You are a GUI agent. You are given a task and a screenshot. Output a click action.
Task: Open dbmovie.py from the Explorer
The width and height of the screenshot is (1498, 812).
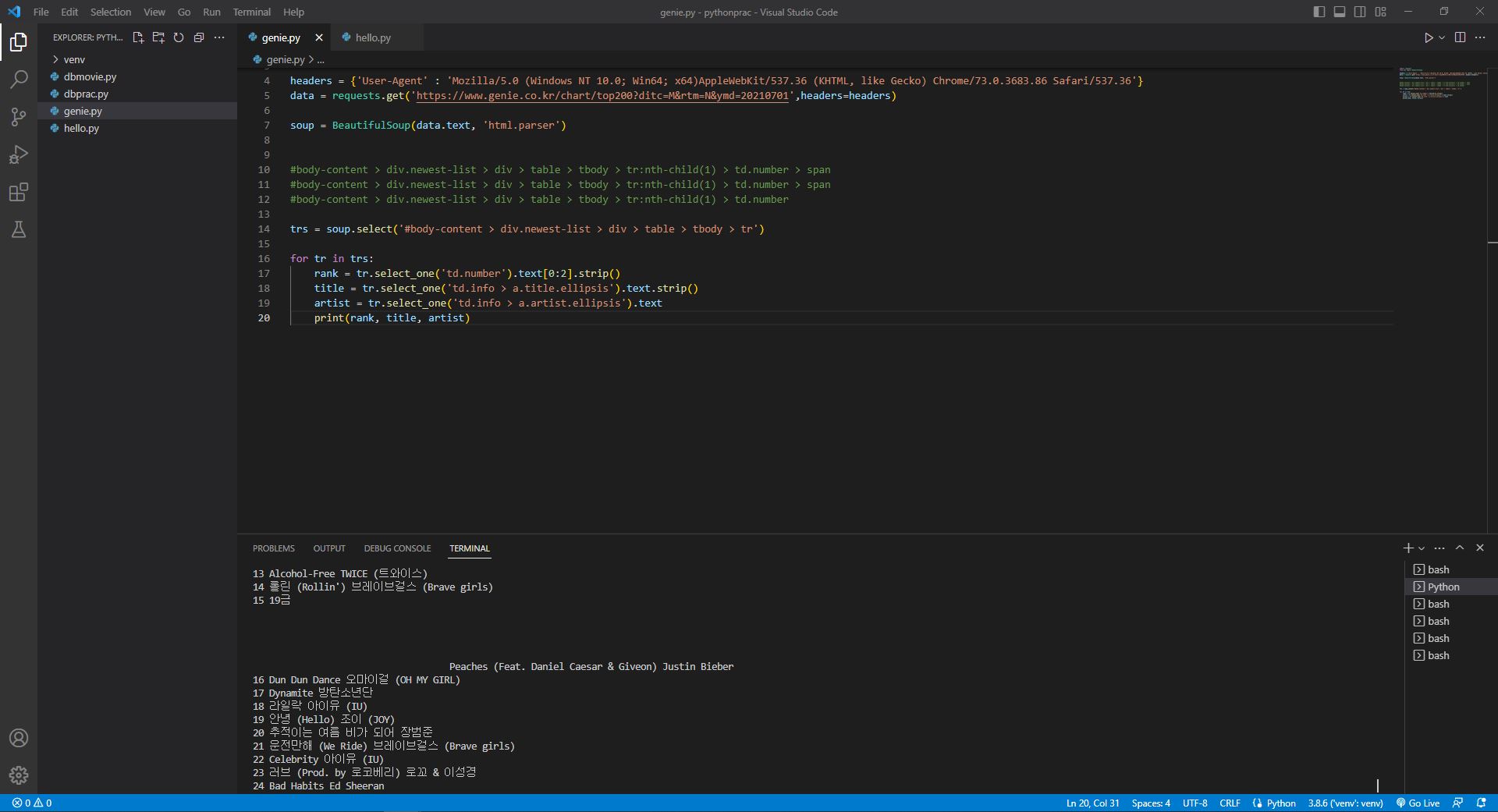click(x=137, y=76)
